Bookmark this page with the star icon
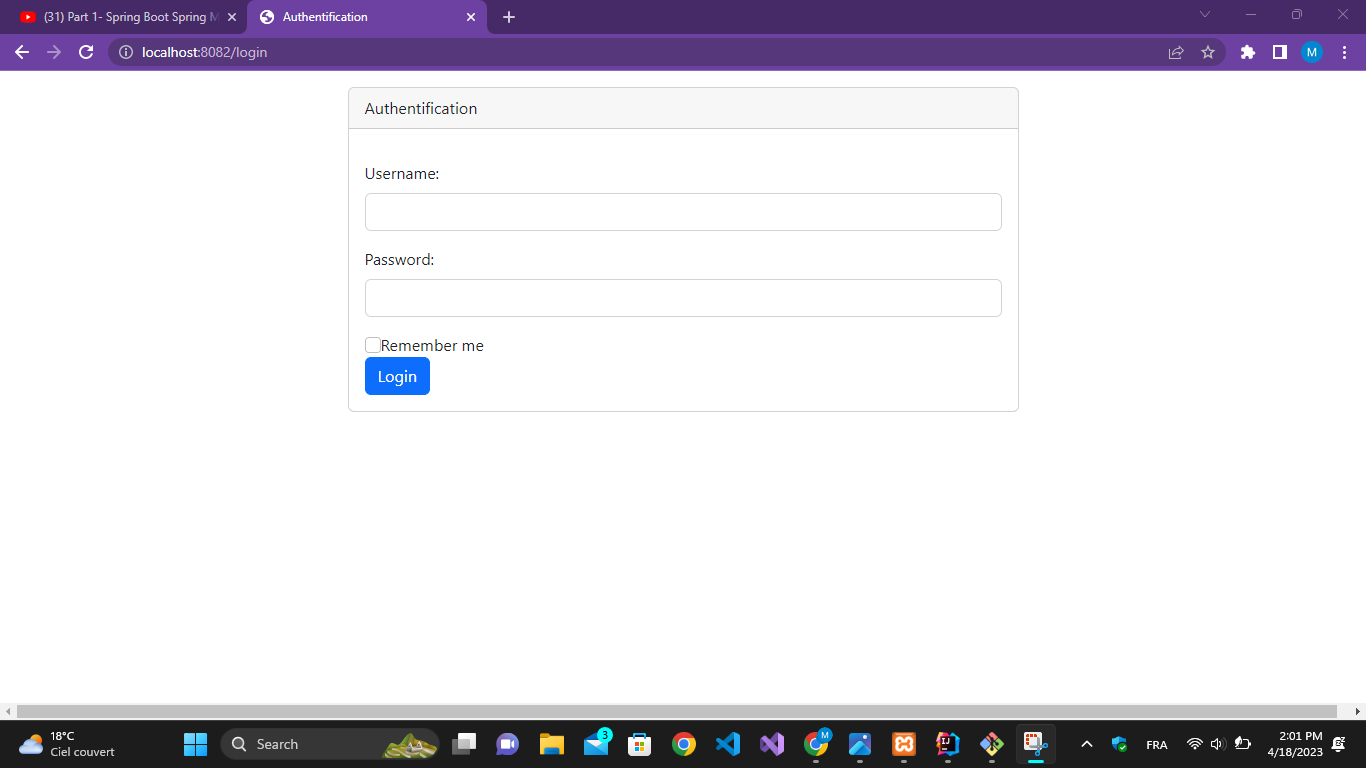 pyautogui.click(x=1210, y=52)
